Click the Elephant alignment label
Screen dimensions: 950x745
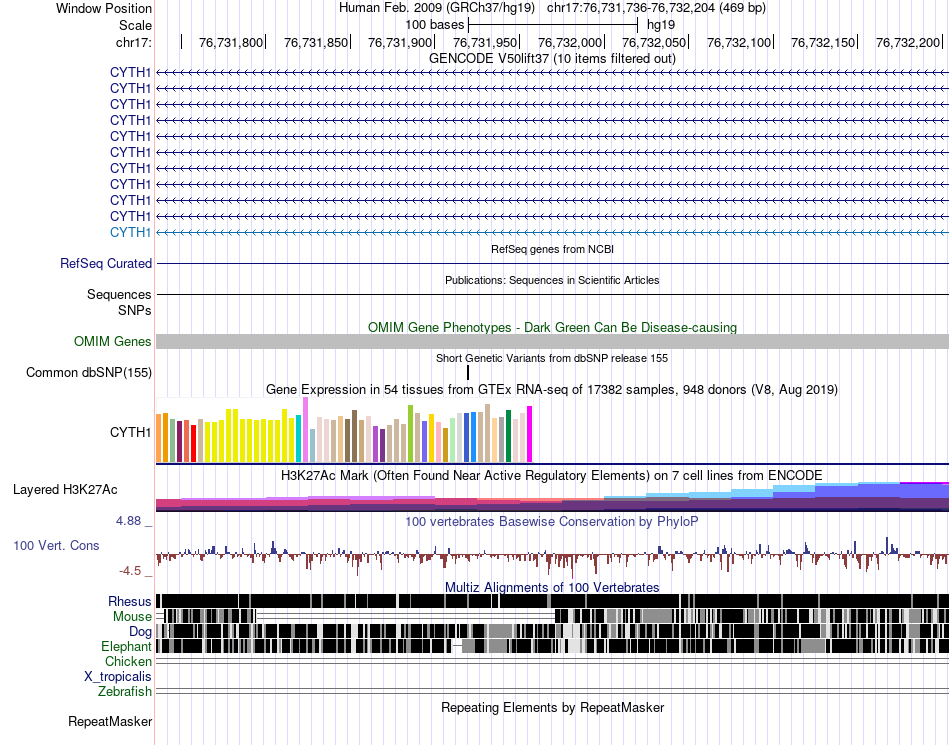(x=126, y=647)
